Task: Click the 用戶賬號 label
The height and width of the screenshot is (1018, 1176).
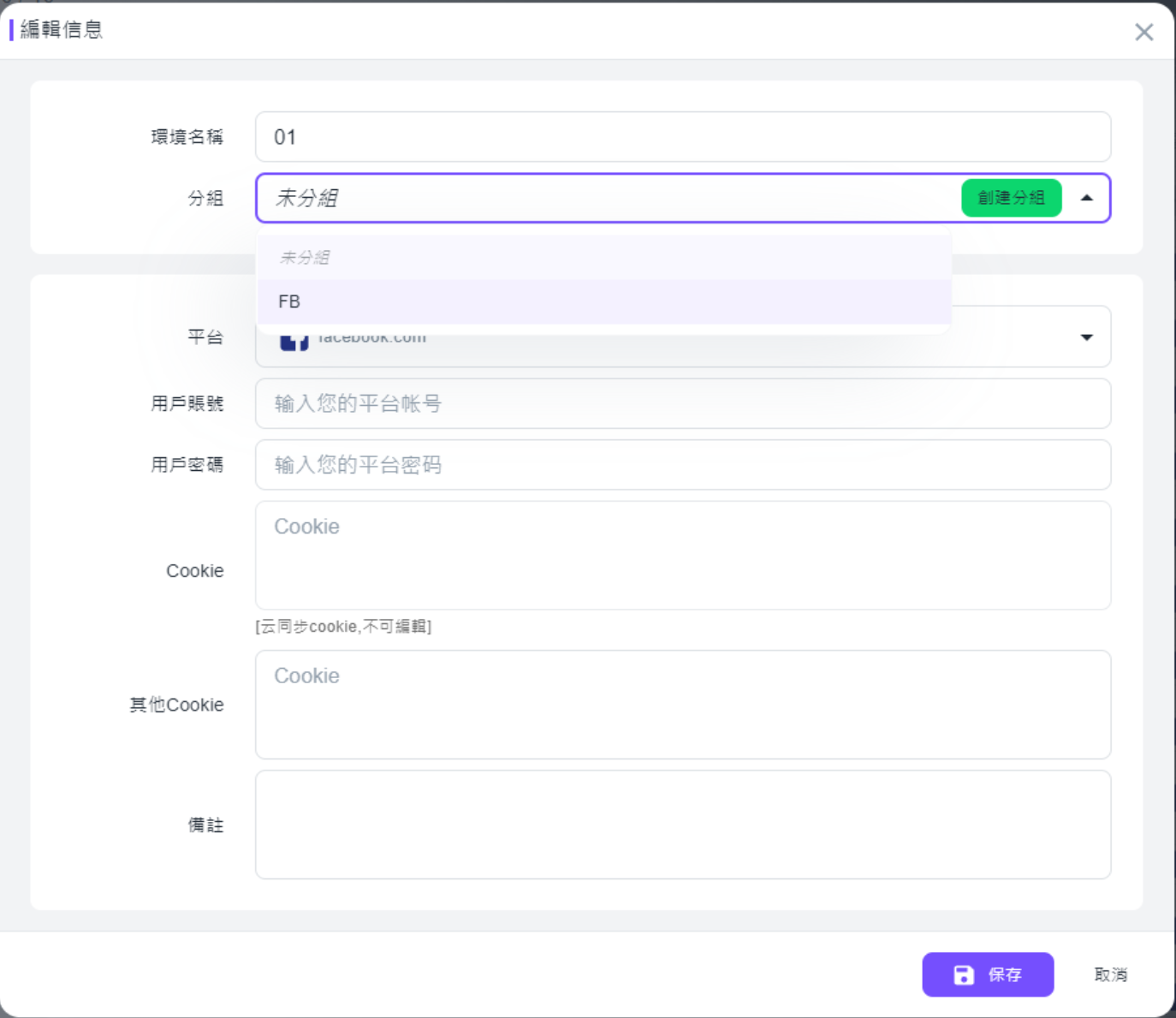Action: tap(187, 403)
